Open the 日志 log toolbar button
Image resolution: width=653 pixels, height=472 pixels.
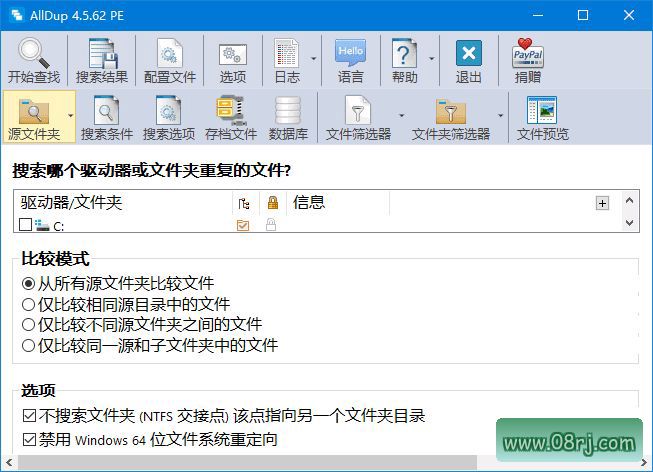[x=287, y=61]
